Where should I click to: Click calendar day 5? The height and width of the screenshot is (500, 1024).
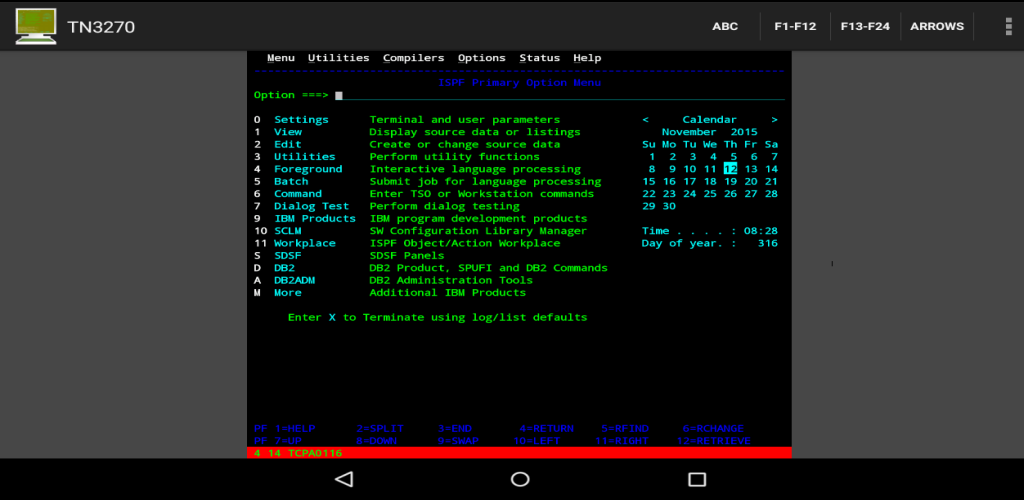coord(734,157)
